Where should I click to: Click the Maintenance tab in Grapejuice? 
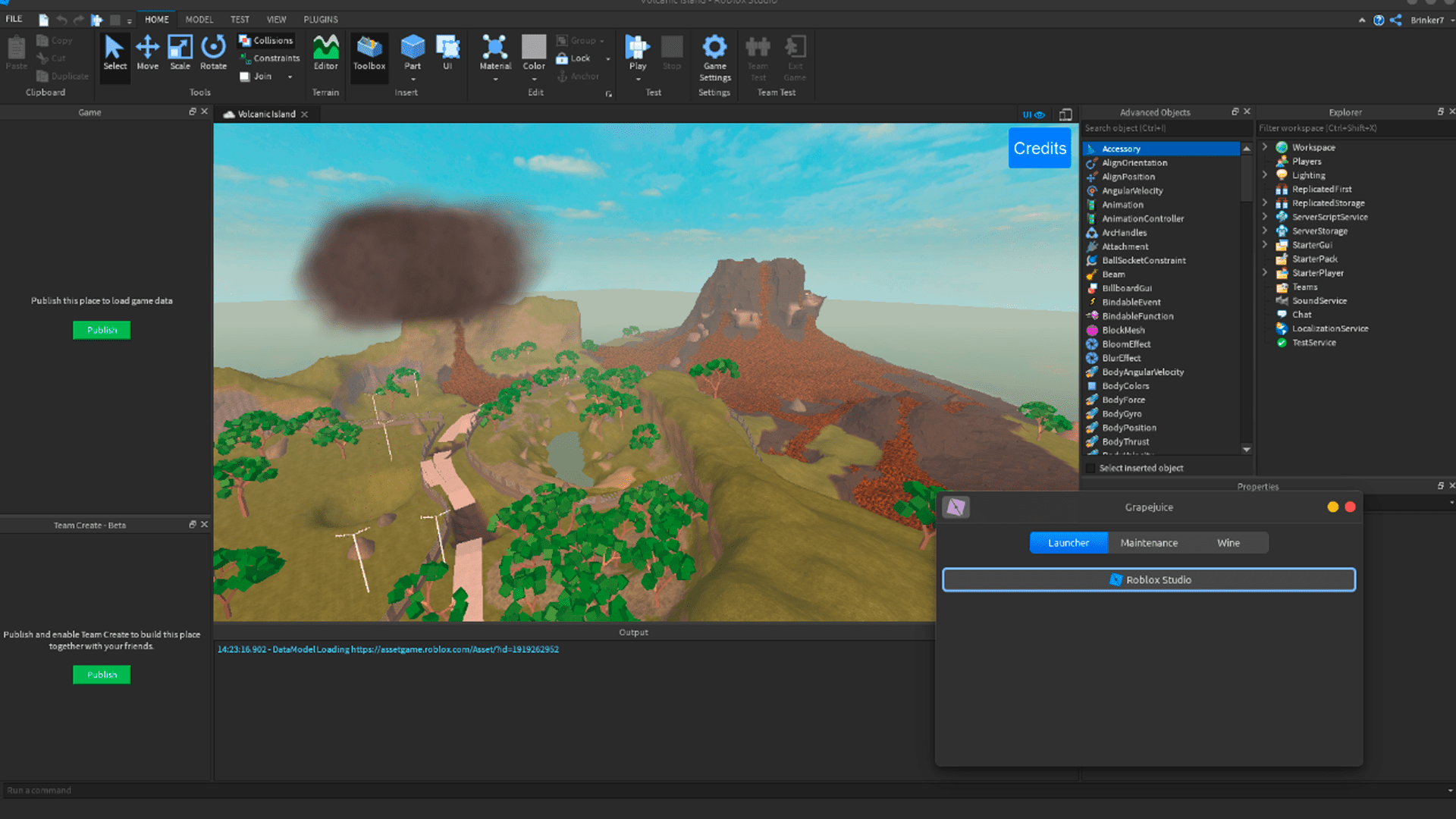[1149, 542]
